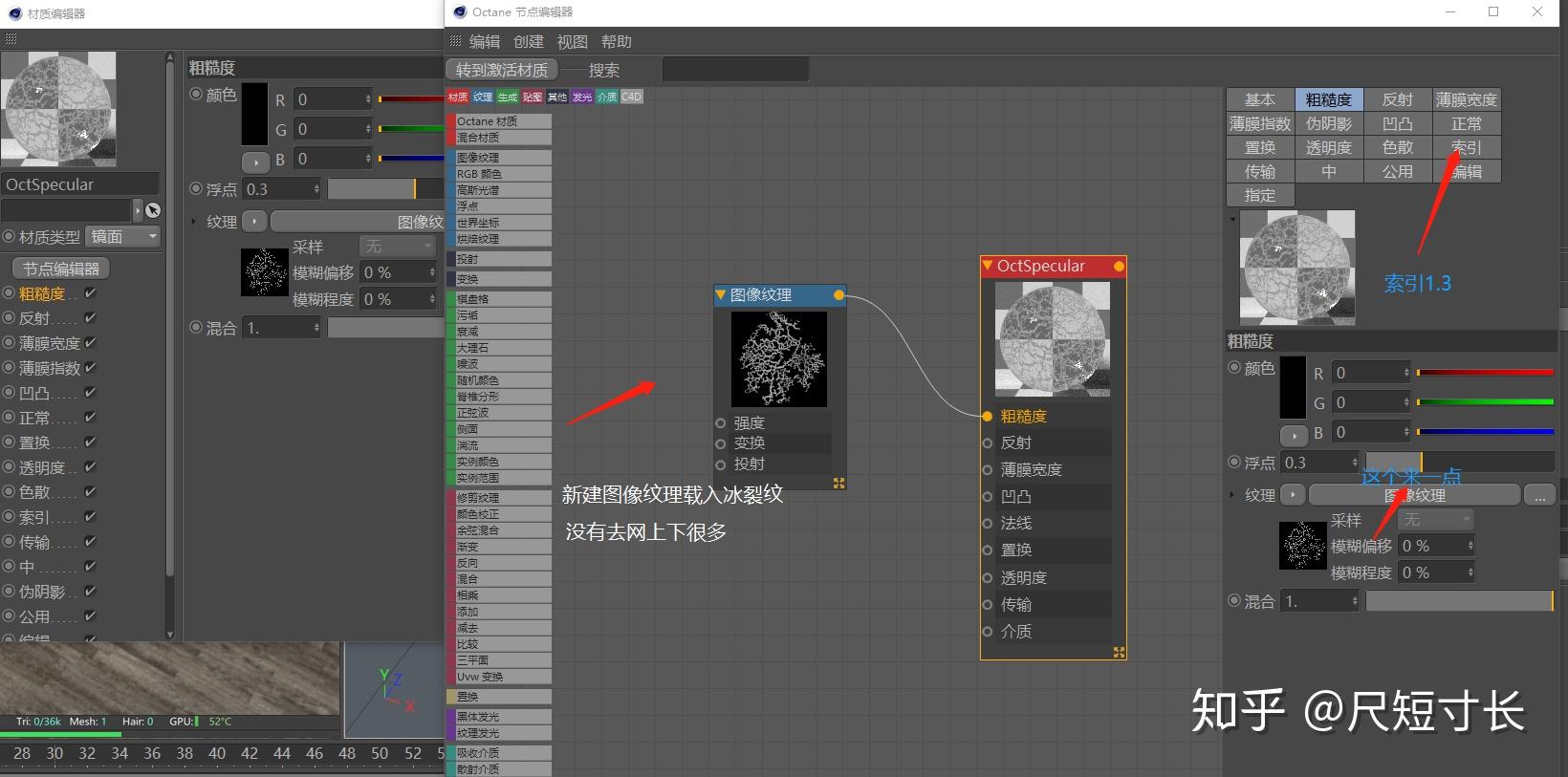Image resolution: width=1568 pixels, height=777 pixels.
Task: Click the black color swatch in material editor
Action: pos(254,115)
